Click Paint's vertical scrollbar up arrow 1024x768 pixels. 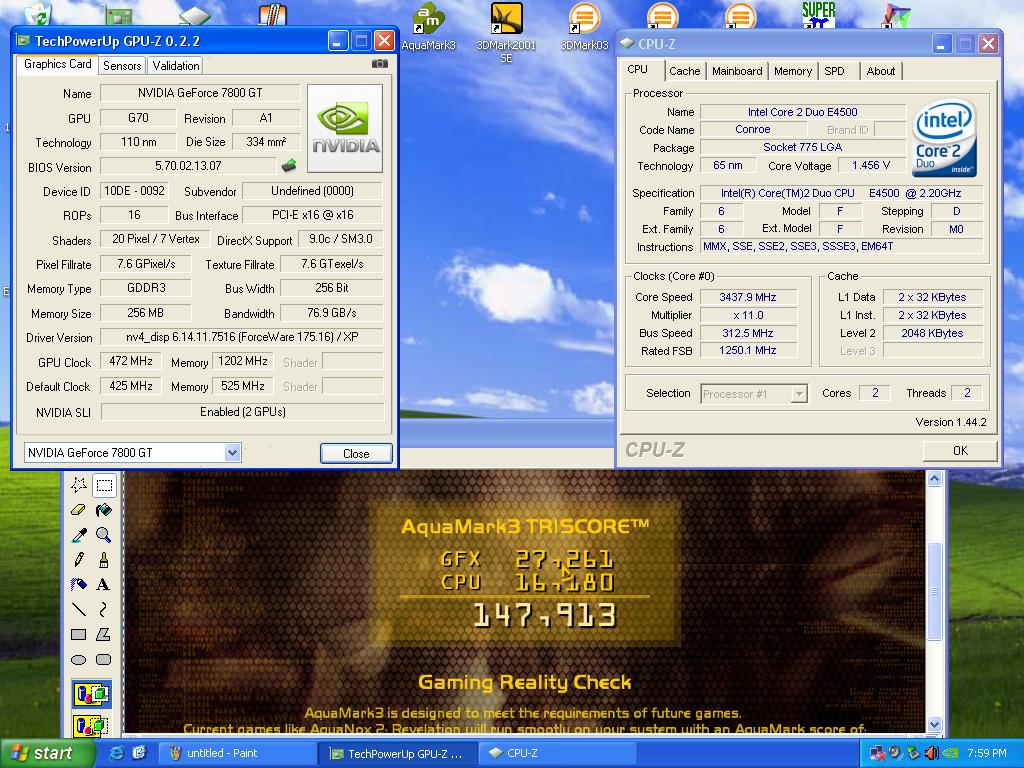point(935,479)
